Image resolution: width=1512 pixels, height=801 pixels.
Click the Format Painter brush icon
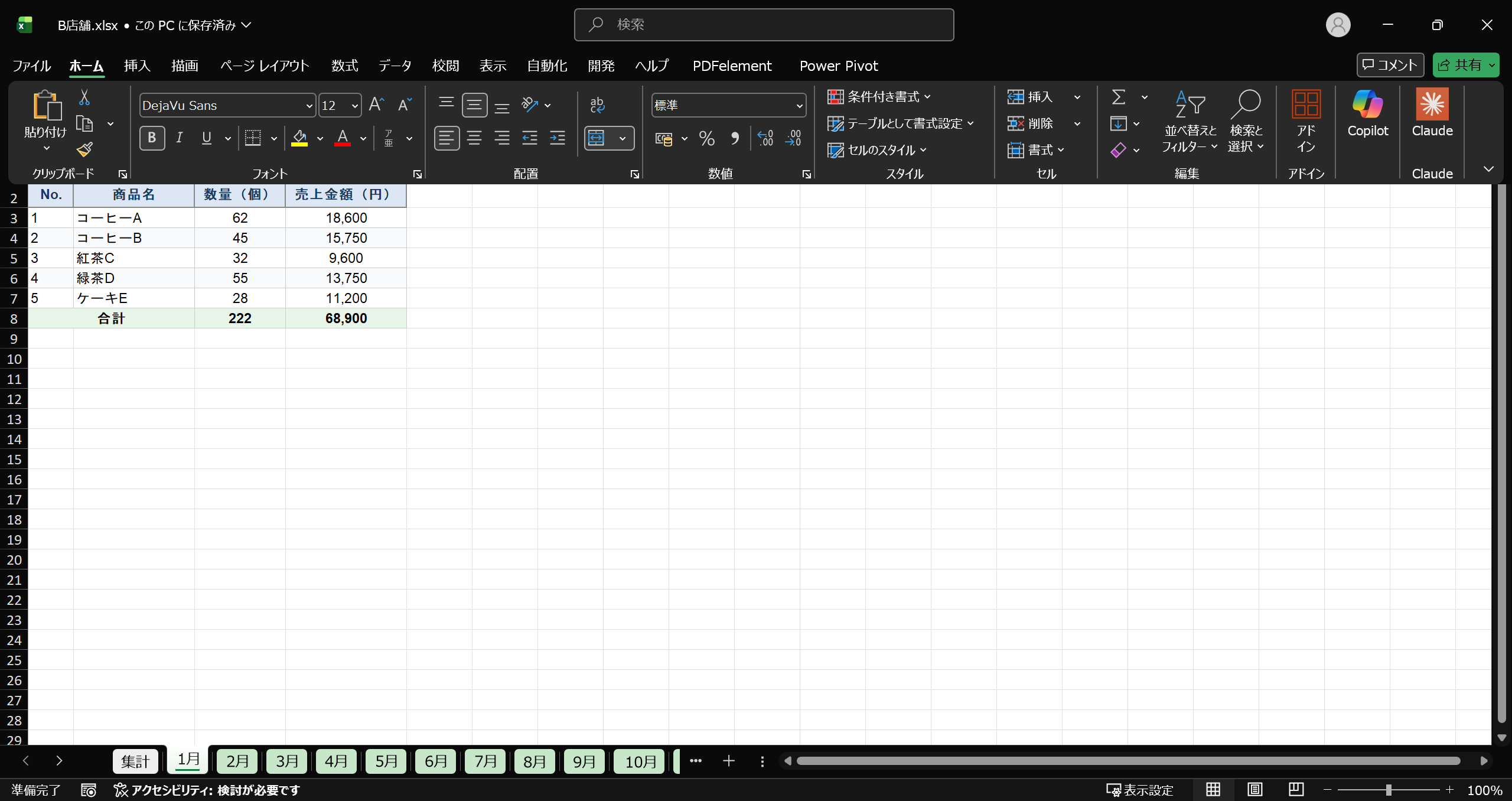(x=84, y=149)
